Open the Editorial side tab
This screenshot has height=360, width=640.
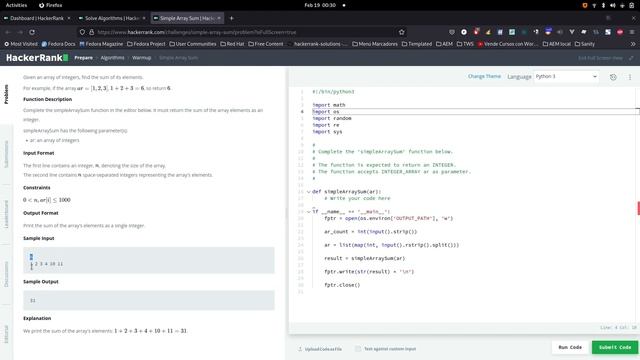pos(6,334)
